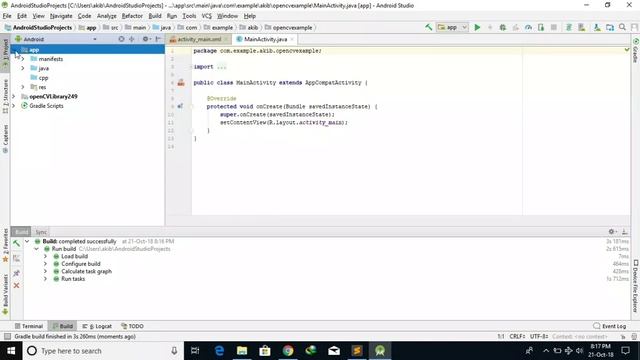Image resolution: width=640 pixels, height=360 pixels.
Task: Open the Terminal tool window
Action: 29,326
